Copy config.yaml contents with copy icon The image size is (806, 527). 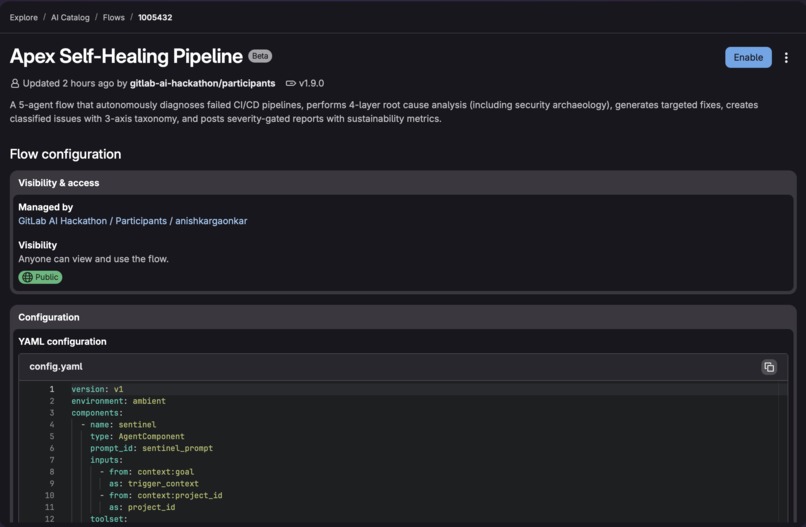[769, 367]
